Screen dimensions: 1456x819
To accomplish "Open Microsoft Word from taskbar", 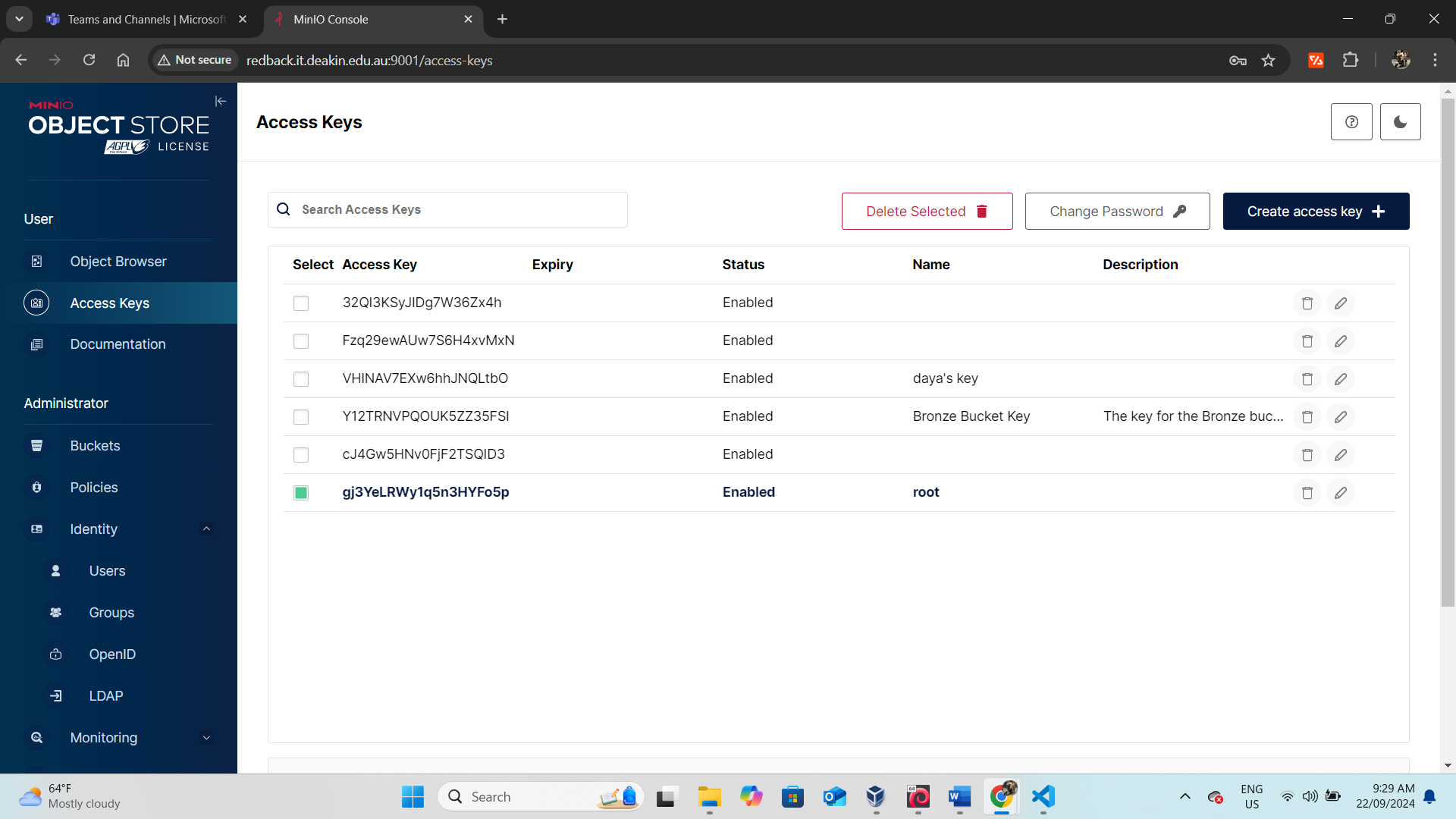I will [x=959, y=796].
